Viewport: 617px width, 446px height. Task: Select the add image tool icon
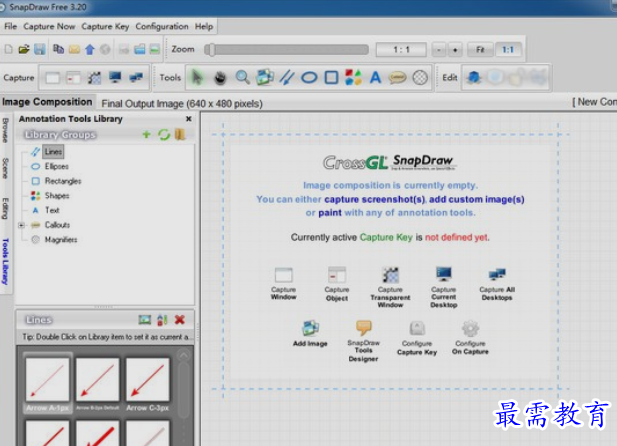[265, 77]
